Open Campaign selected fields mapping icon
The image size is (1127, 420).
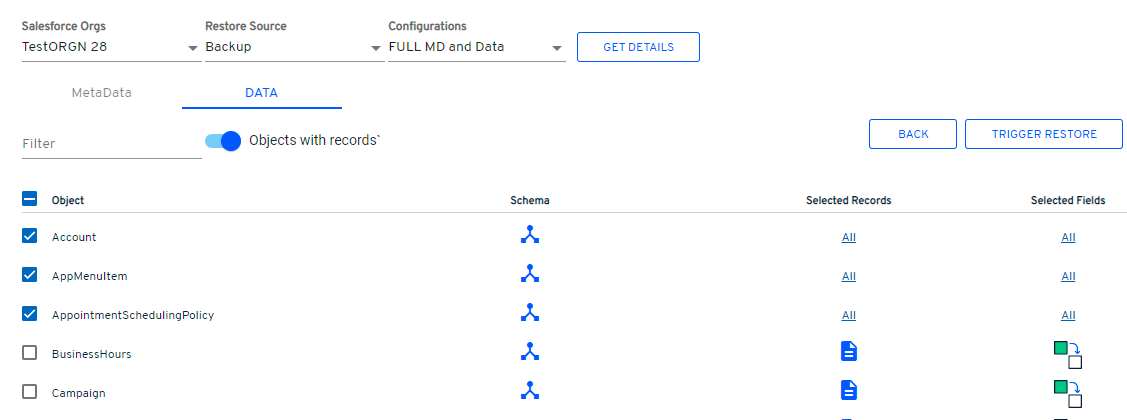pyautogui.click(x=1068, y=393)
